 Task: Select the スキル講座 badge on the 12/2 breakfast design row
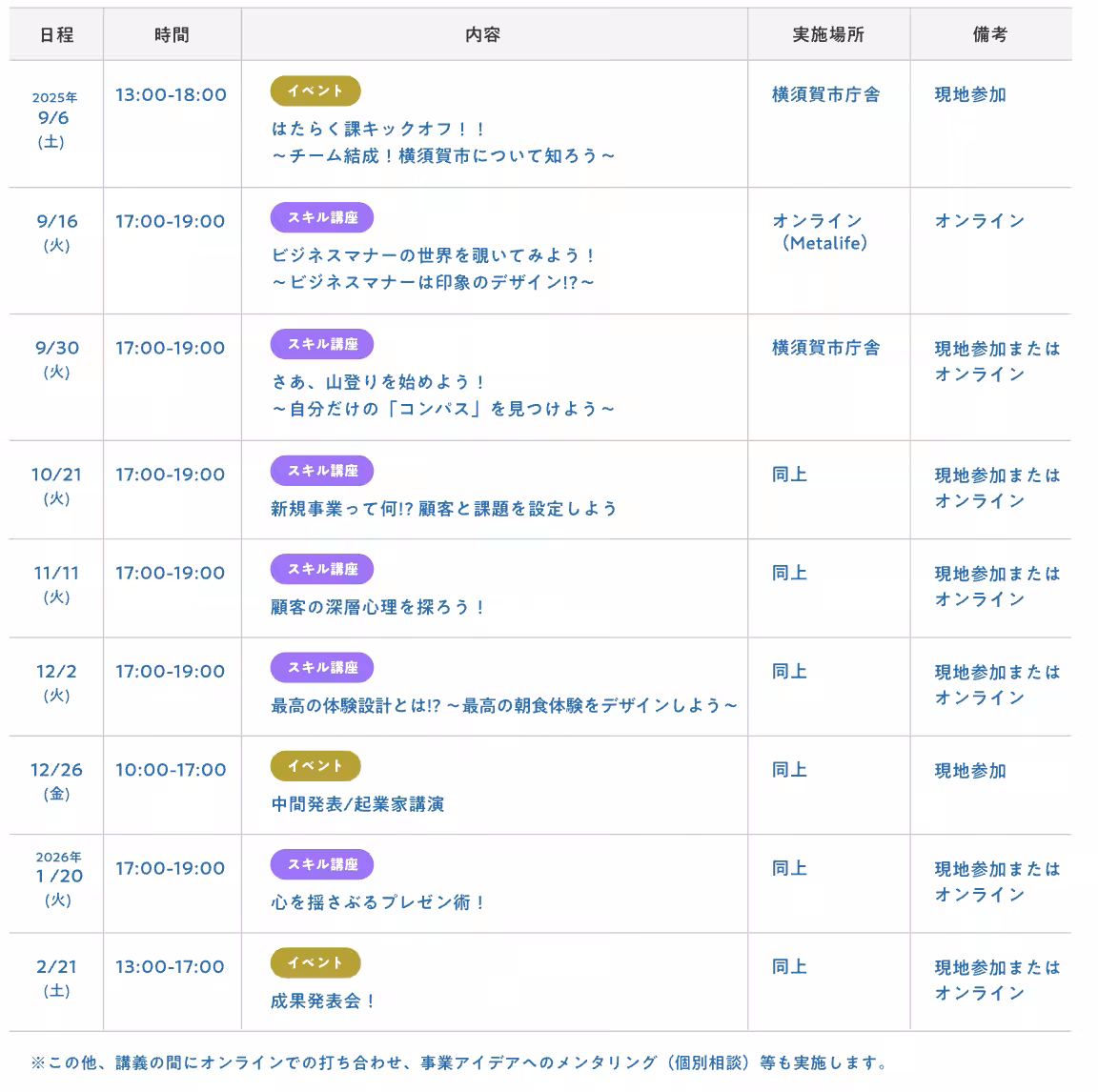click(x=320, y=667)
